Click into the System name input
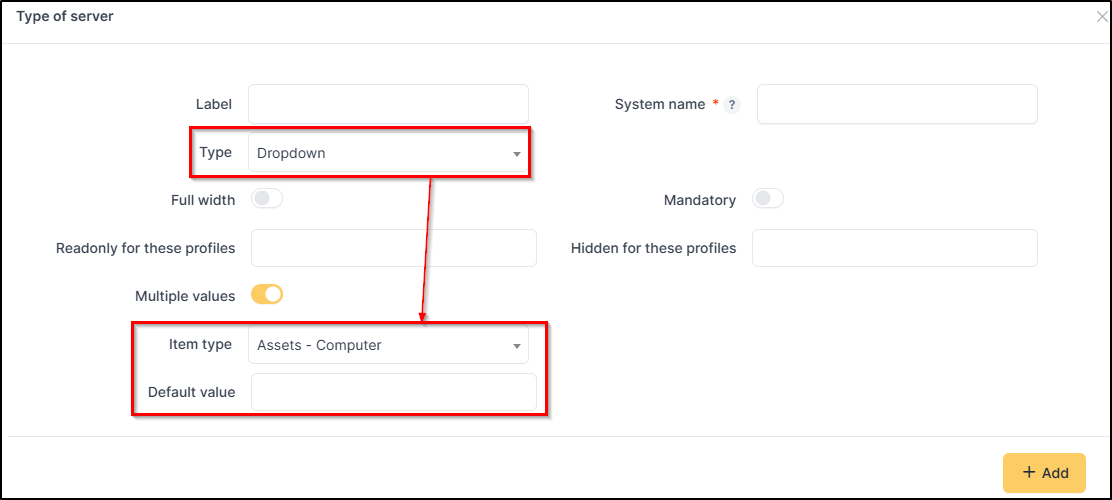The width and height of the screenshot is (1112, 500). pyautogui.click(x=896, y=104)
